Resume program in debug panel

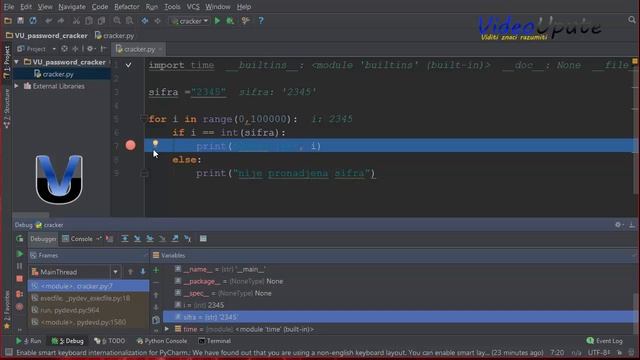point(20,254)
